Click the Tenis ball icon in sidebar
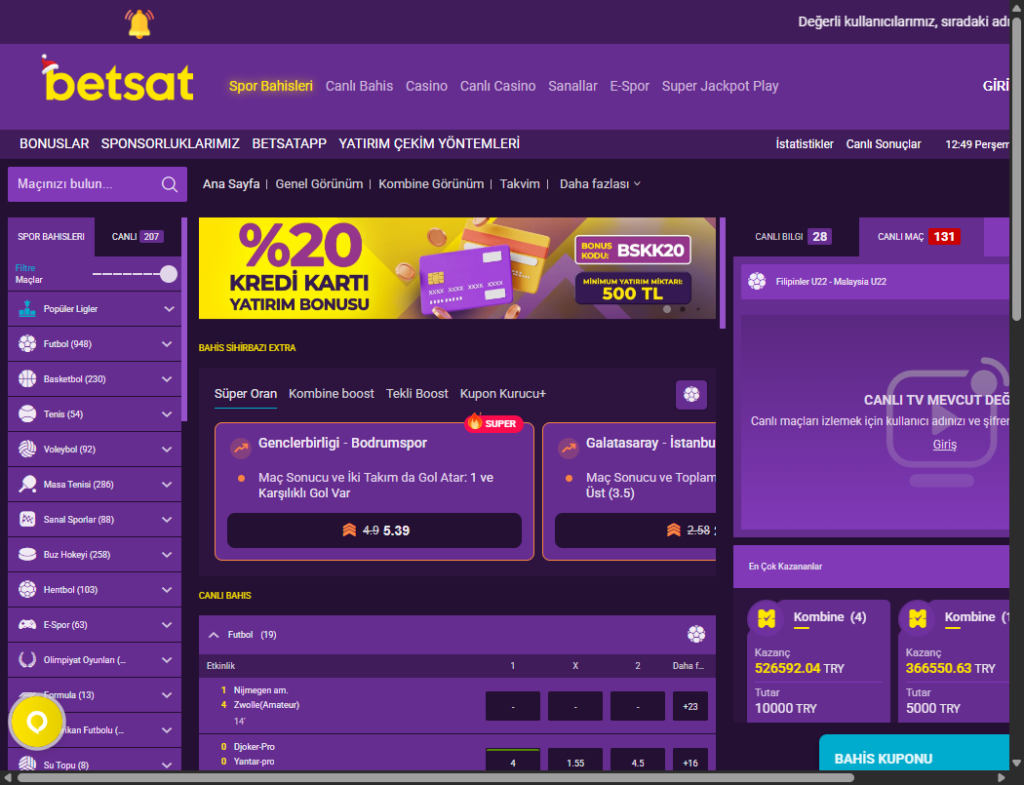Screen dimensions: 1024x785 (x=27, y=414)
